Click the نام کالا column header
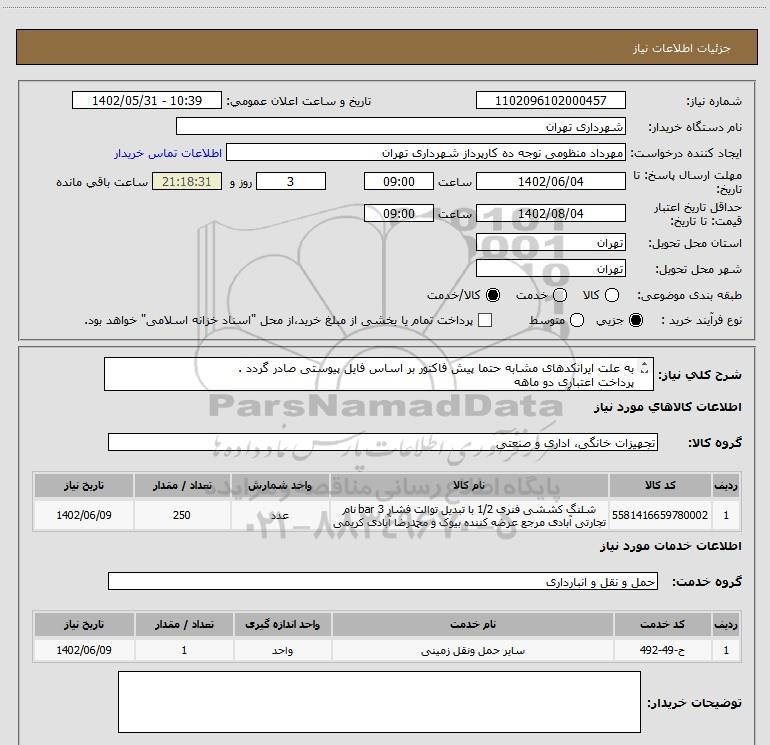 tap(469, 485)
